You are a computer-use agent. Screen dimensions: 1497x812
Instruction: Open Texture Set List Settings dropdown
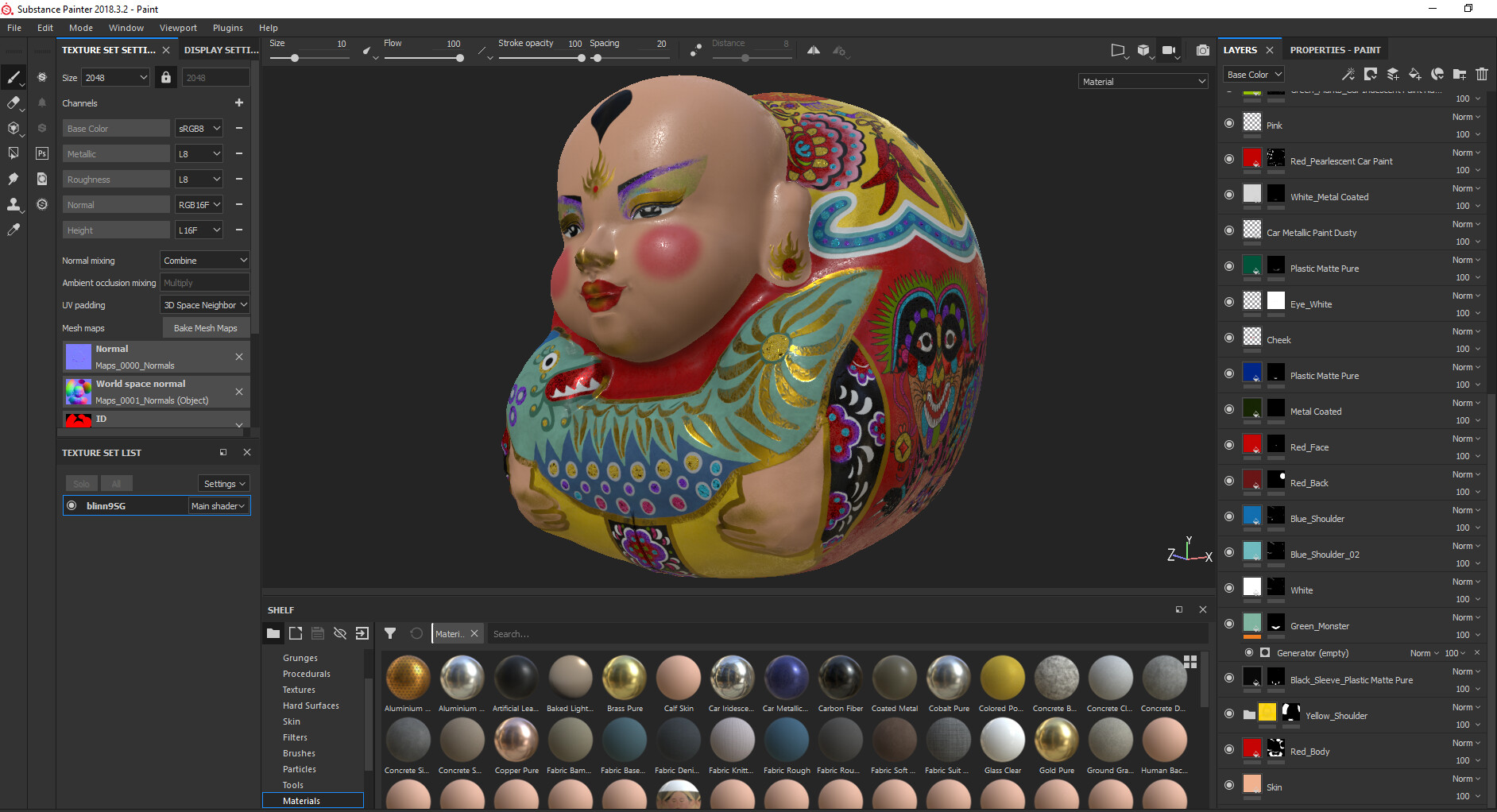224,483
